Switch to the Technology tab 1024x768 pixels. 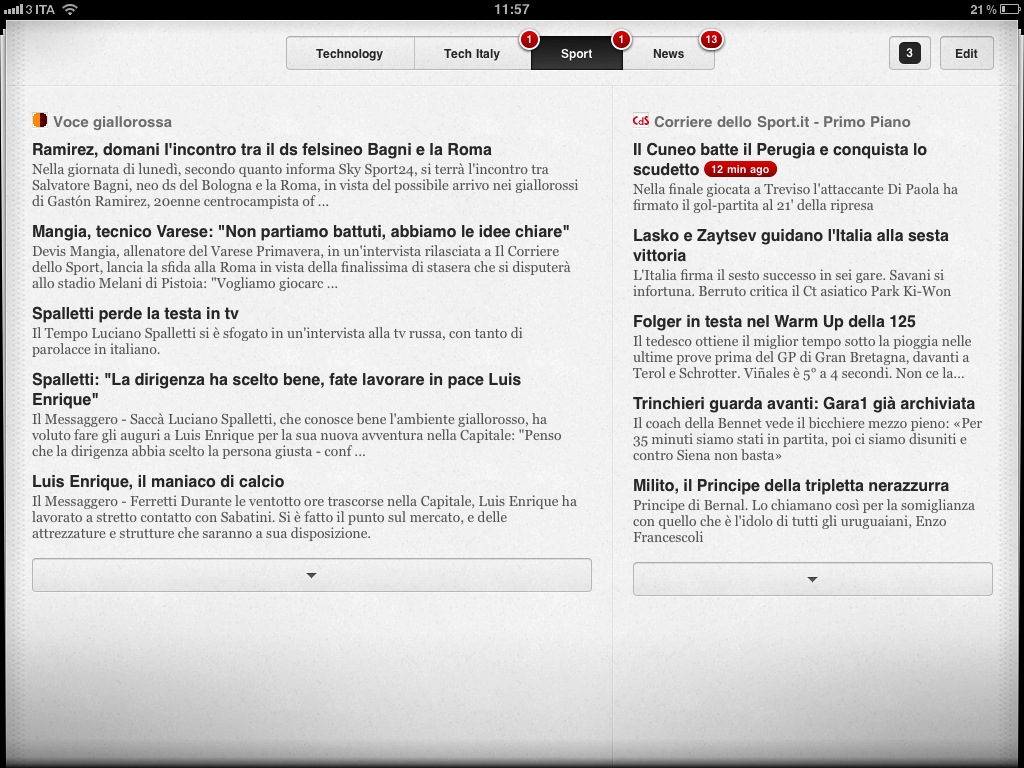pos(350,54)
